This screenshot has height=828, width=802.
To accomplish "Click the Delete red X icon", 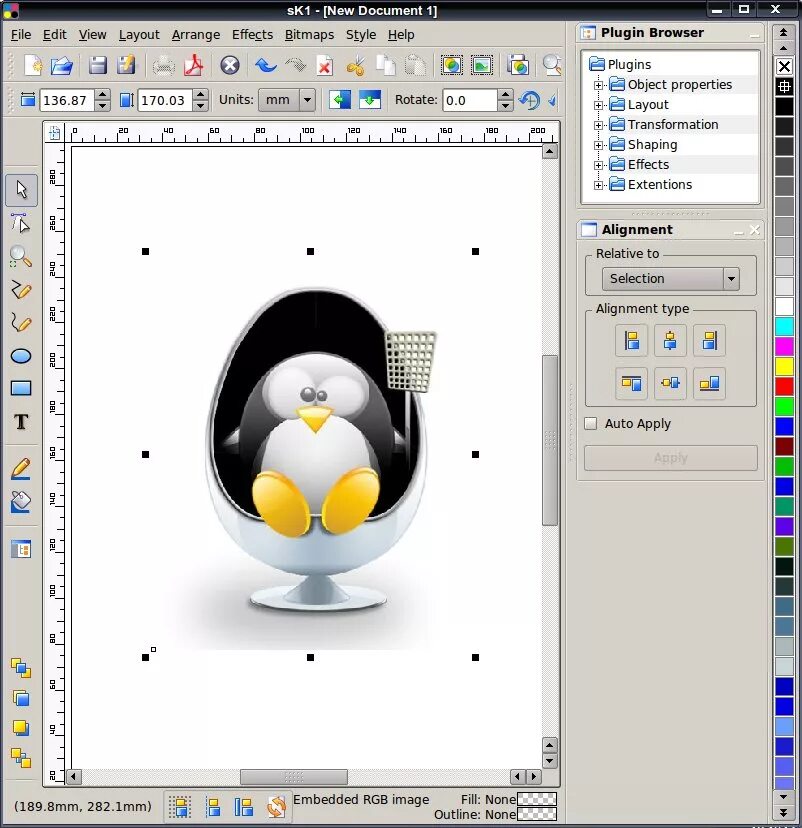I will [324, 66].
